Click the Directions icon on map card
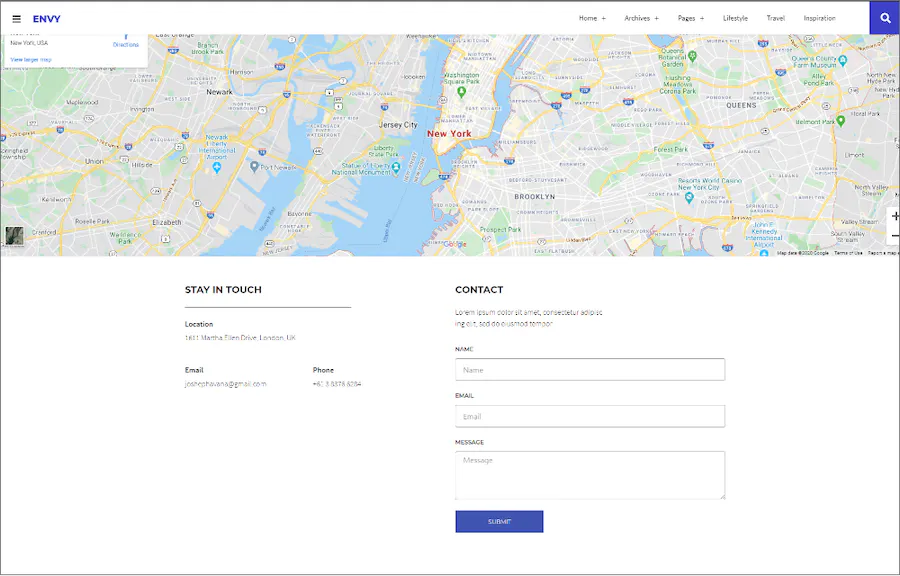The width and height of the screenshot is (900, 576). coord(126,41)
